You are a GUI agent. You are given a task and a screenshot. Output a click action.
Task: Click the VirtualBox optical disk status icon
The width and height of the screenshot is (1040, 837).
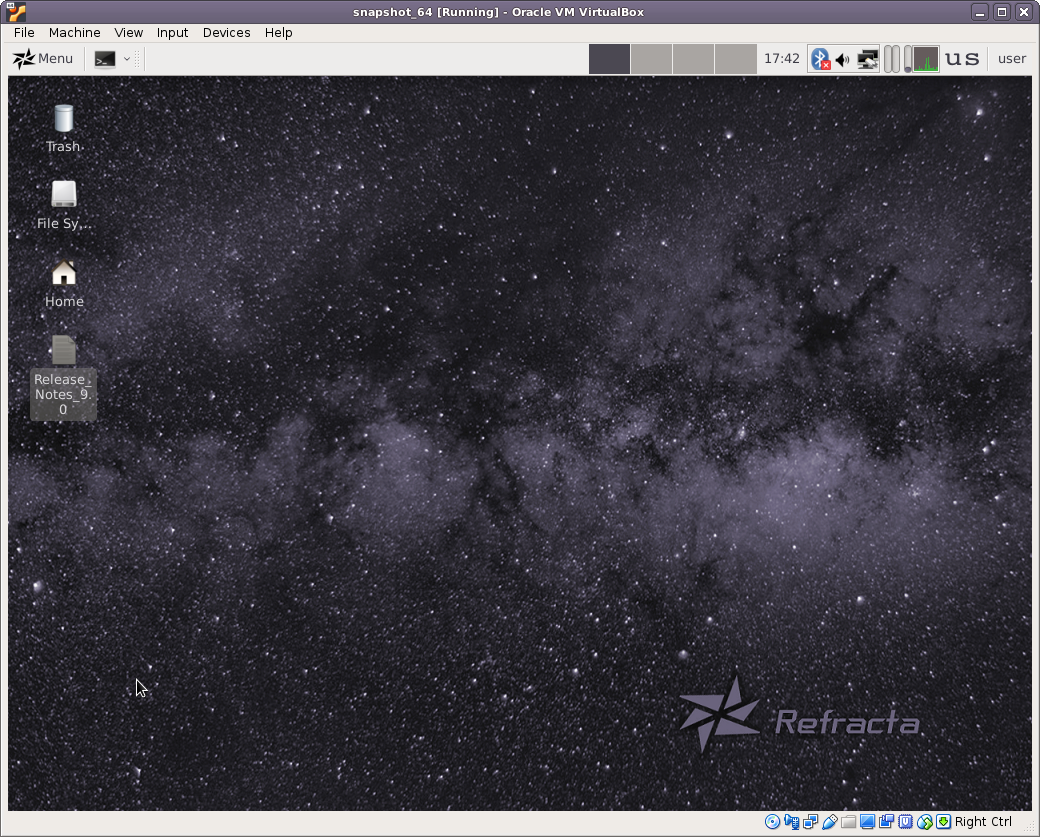pyautogui.click(x=772, y=822)
